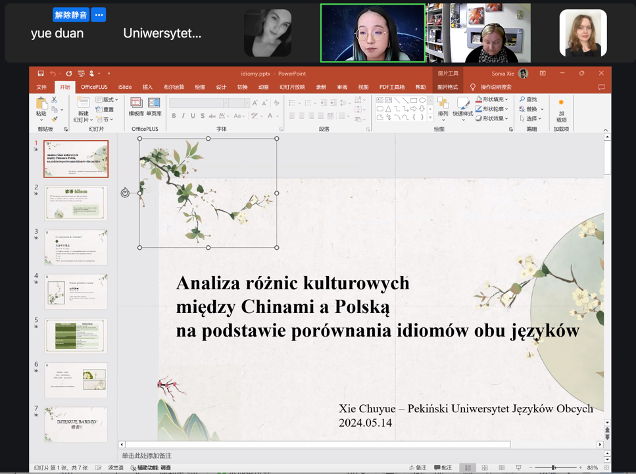The image size is (636, 474).
Task: Switch to the 图片格式 picture format tab
Action: tap(447, 87)
